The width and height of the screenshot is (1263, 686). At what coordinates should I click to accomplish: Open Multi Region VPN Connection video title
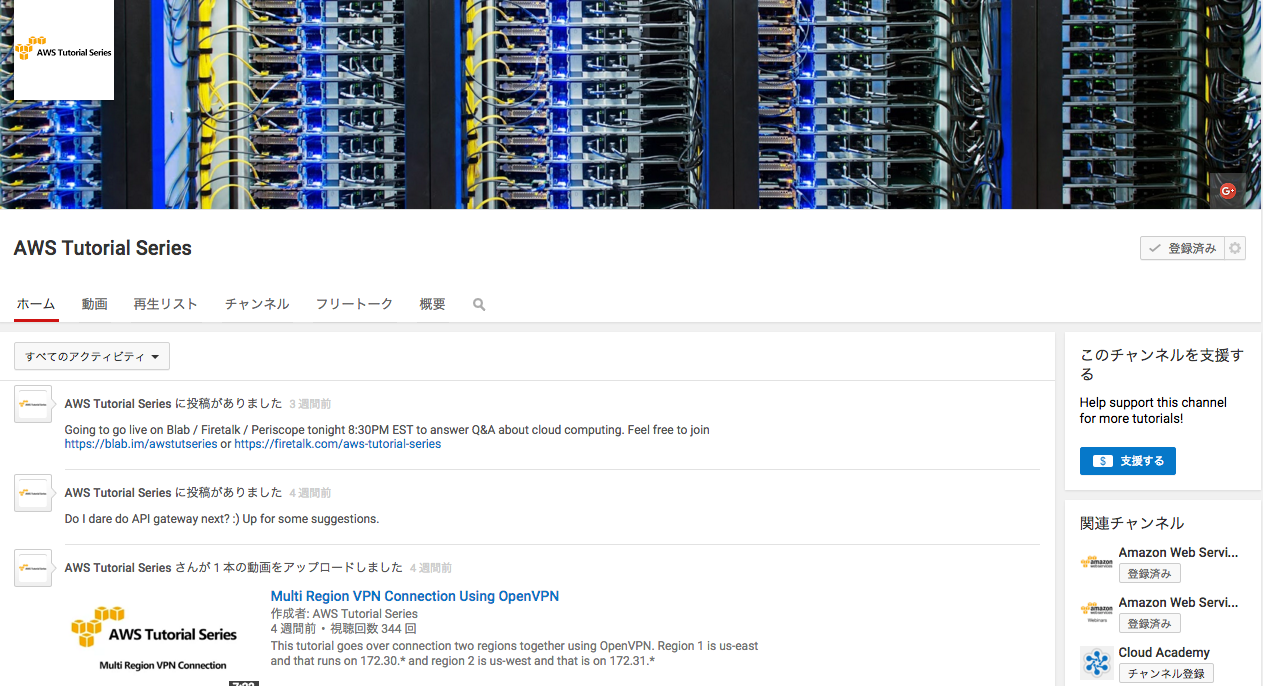414,596
